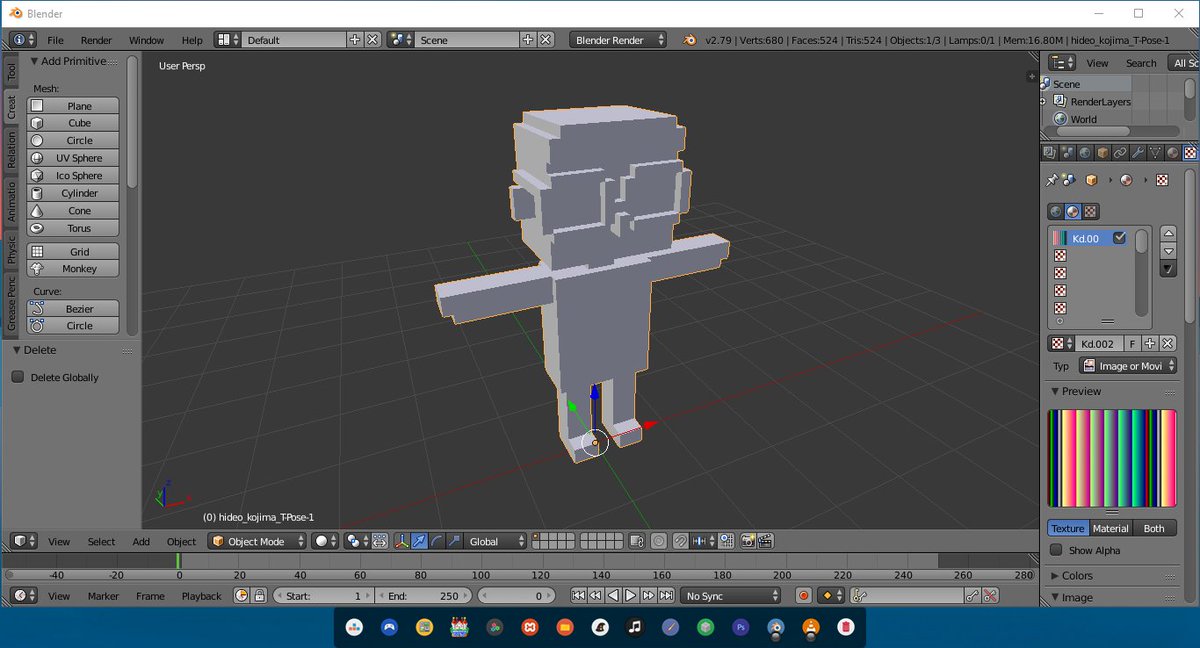Play the animation forward
1200x648 pixels.
click(631, 596)
